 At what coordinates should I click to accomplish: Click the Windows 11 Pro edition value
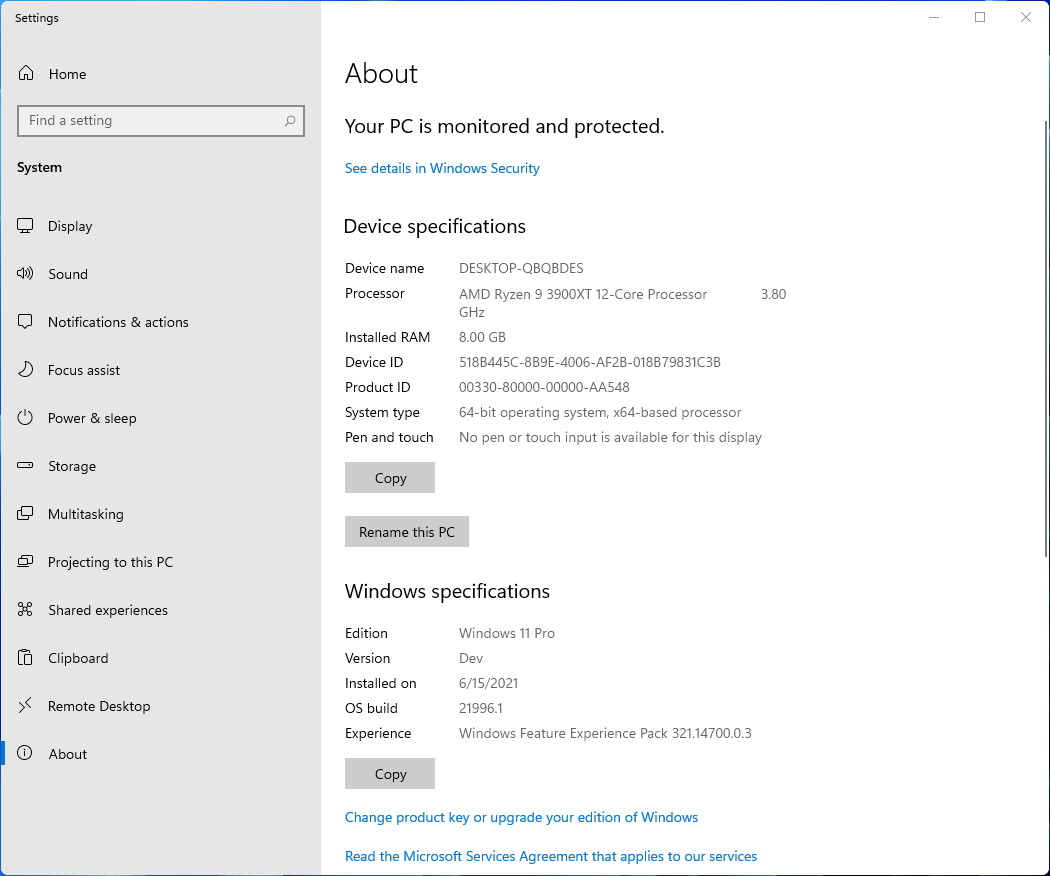click(x=507, y=633)
